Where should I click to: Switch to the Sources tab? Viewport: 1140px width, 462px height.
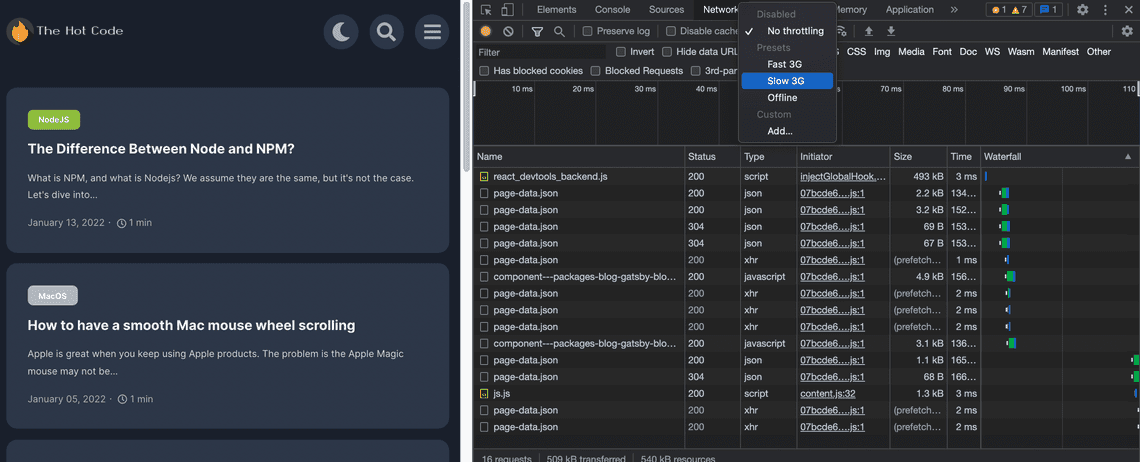(667, 9)
